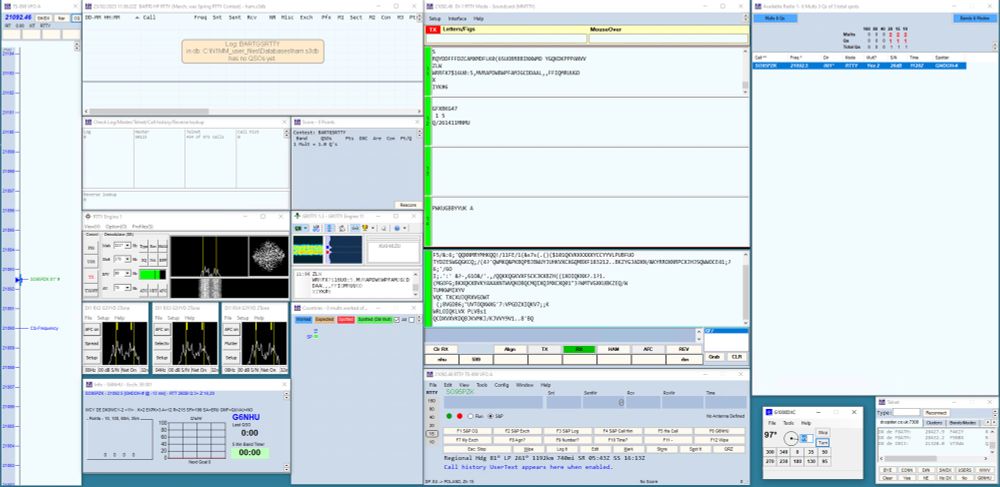Click the Log It button
Image resolution: width=1000 pixels, height=487 pixels.
pyautogui.click(x=562, y=449)
